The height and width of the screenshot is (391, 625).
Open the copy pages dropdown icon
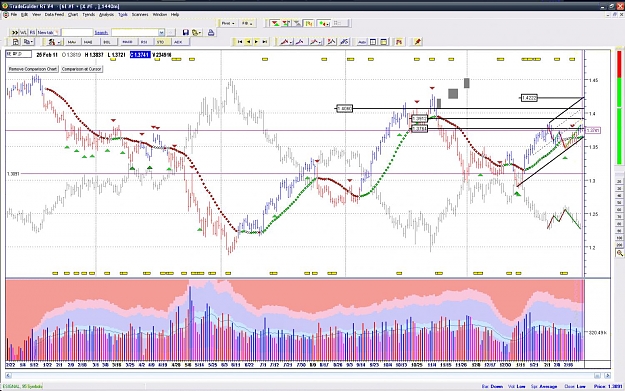[28, 42]
